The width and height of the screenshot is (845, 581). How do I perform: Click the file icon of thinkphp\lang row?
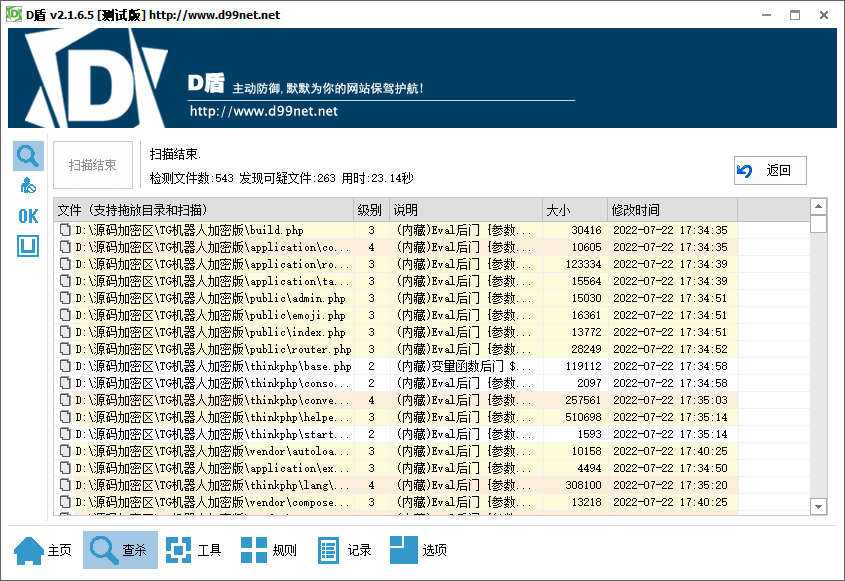point(65,485)
